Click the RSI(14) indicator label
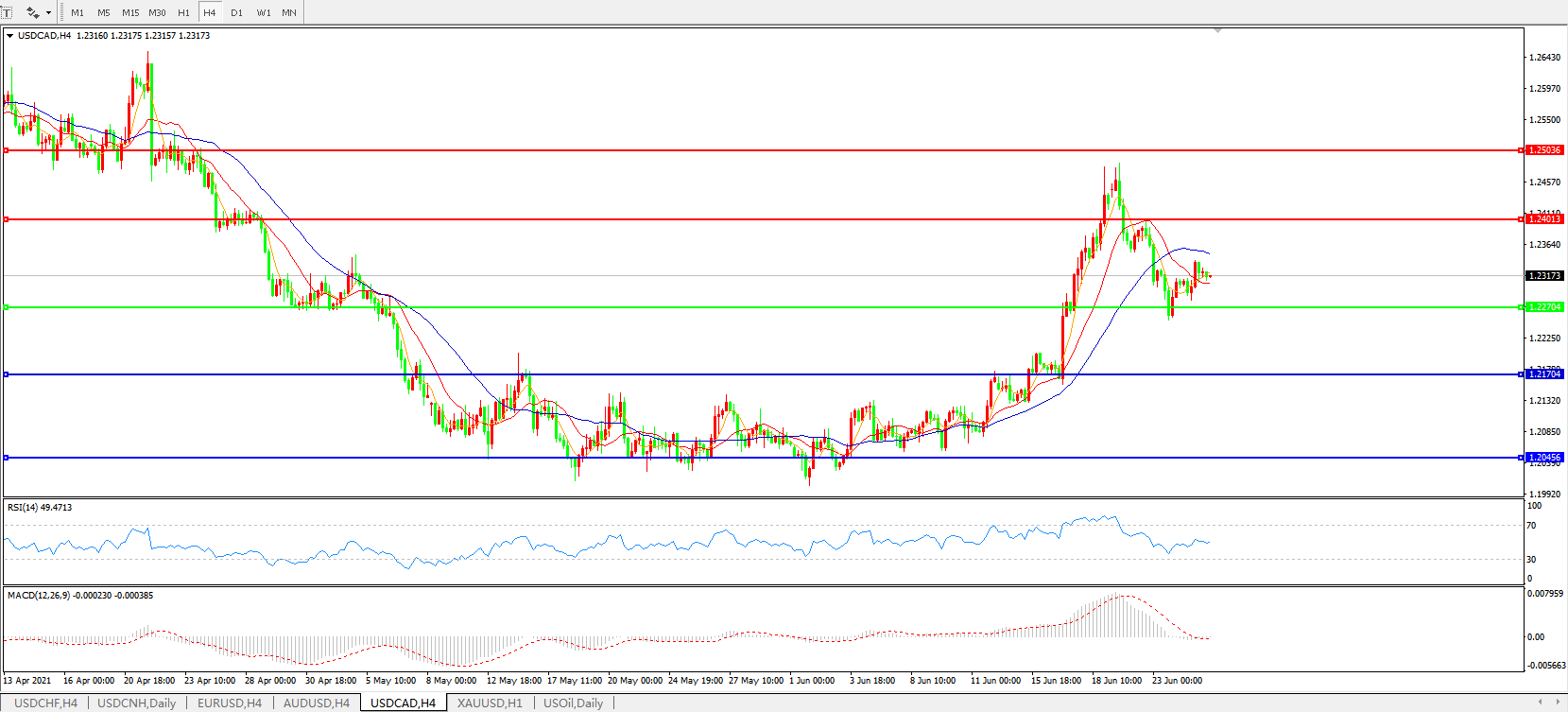 pos(39,508)
